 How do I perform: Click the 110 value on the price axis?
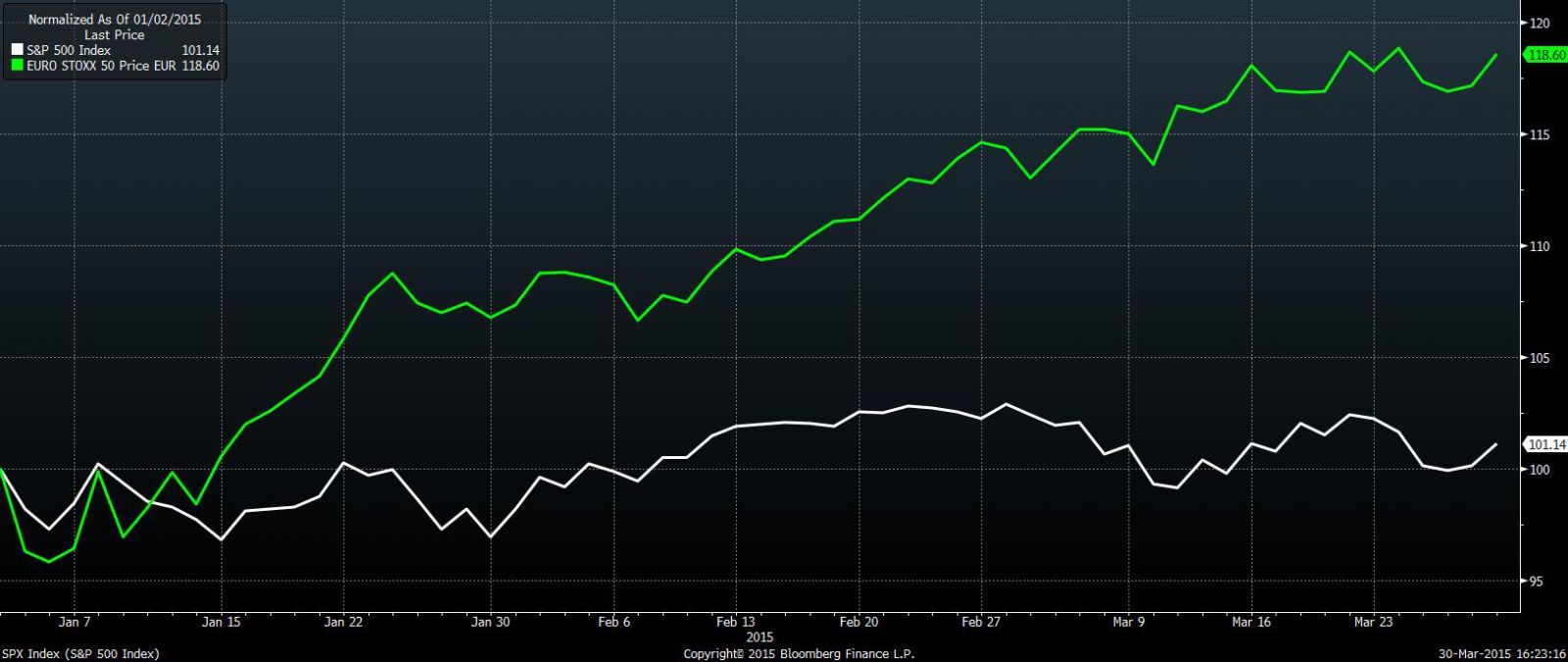pyautogui.click(x=1540, y=246)
